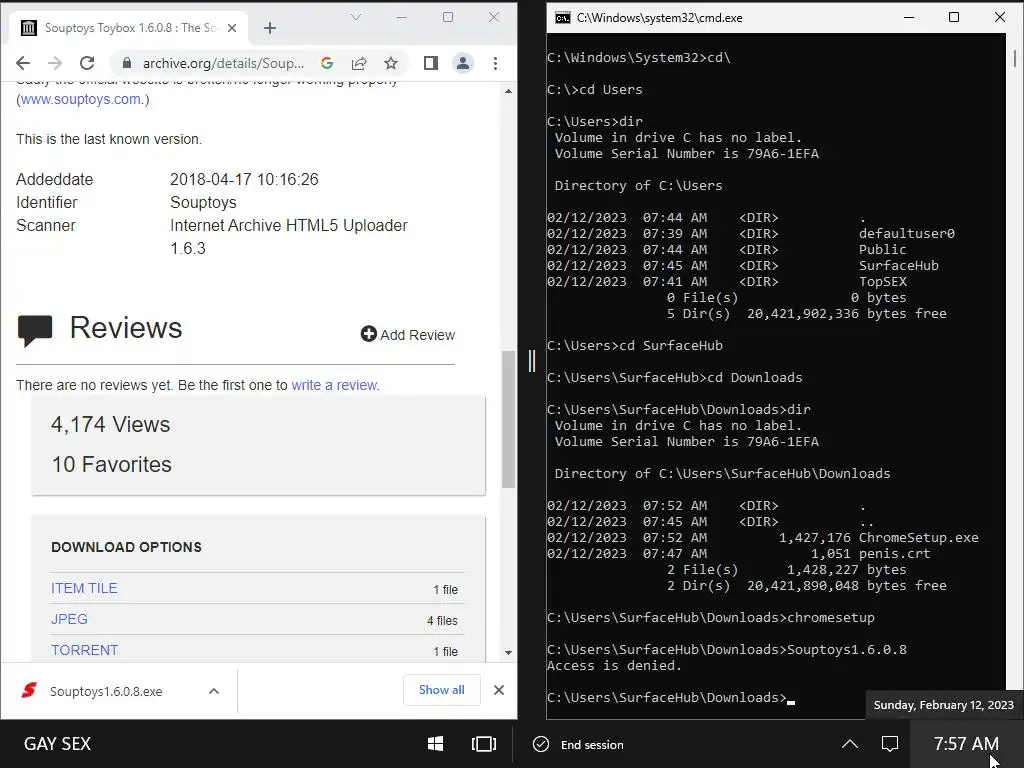Click the Public directory entry in cmd

[882, 249]
